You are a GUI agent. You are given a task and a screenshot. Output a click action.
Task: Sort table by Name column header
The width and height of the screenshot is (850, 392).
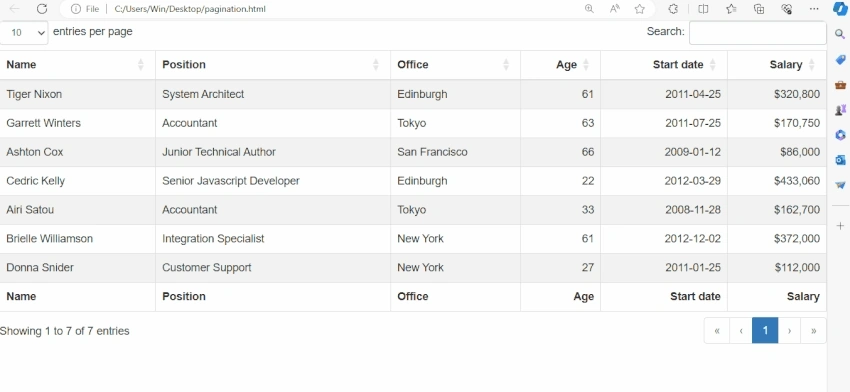click(x=78, y=65)
